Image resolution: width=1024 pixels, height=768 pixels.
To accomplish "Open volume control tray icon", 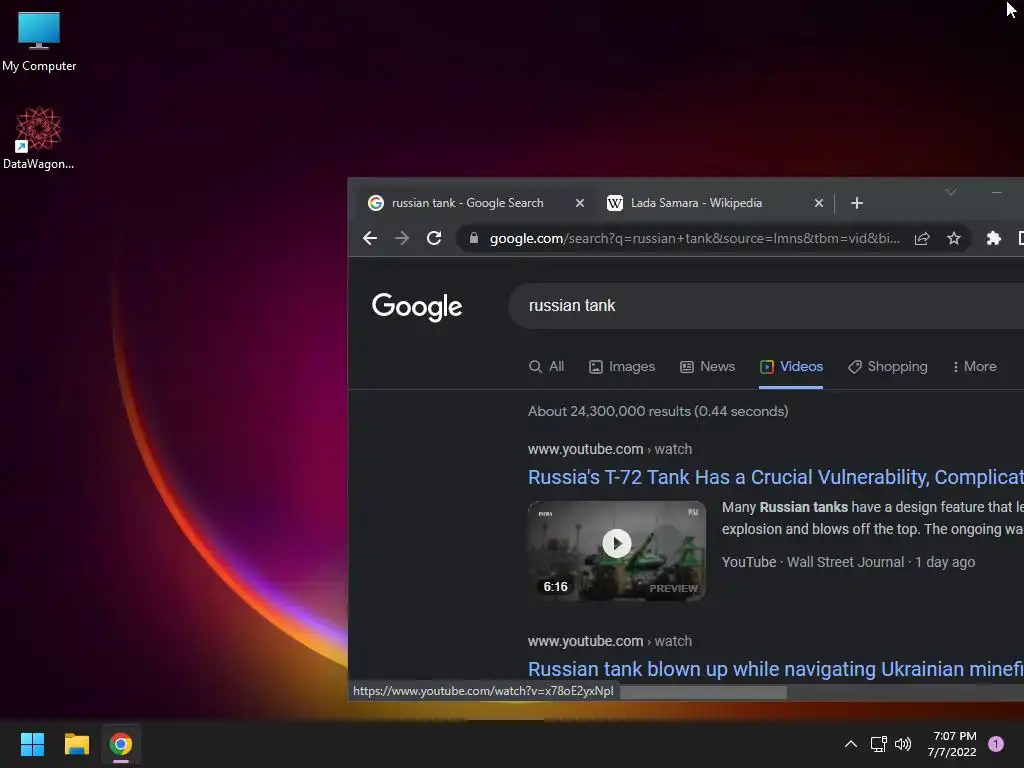I will pos(903,744).
